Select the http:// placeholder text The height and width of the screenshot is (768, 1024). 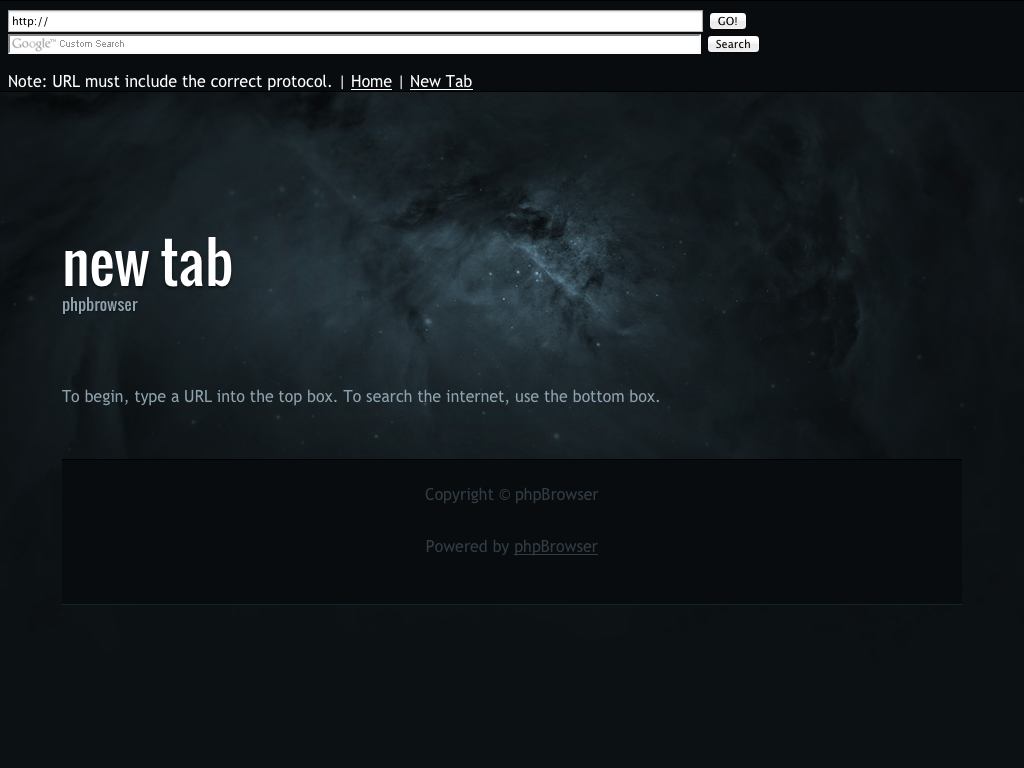(x=30, y=21)
